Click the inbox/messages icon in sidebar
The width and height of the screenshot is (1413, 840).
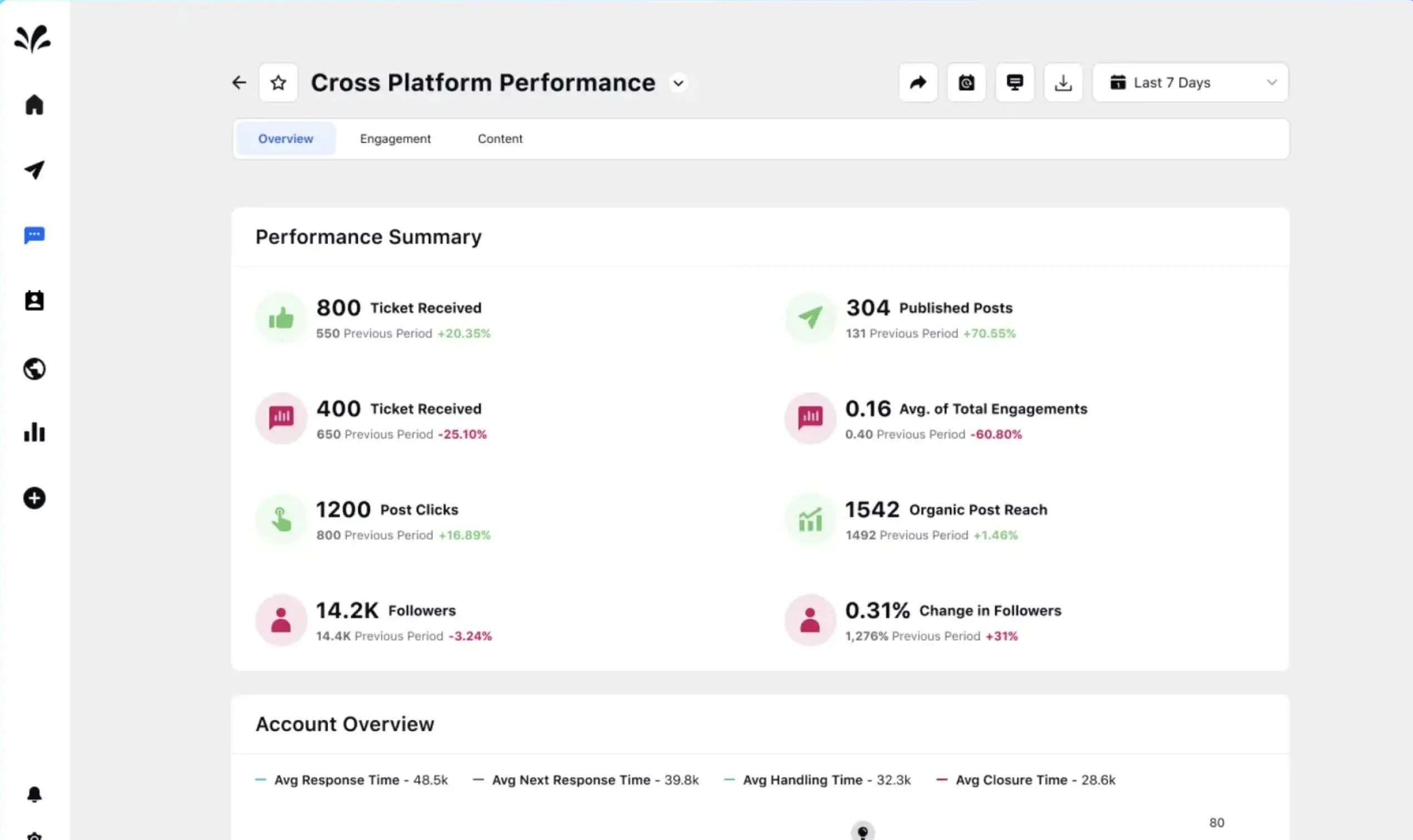pyautogui.click(x=34, y=234)
